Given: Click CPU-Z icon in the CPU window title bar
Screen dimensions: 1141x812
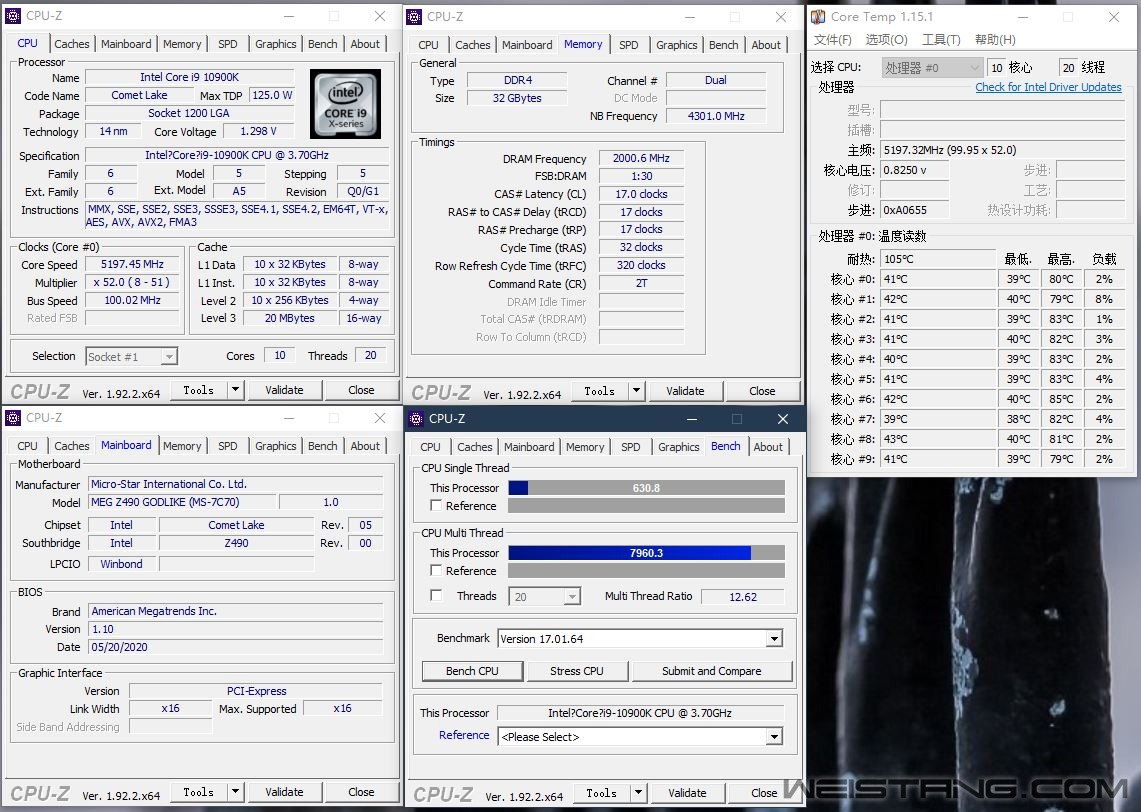Looking at the screenshot, I should point(13,16).
